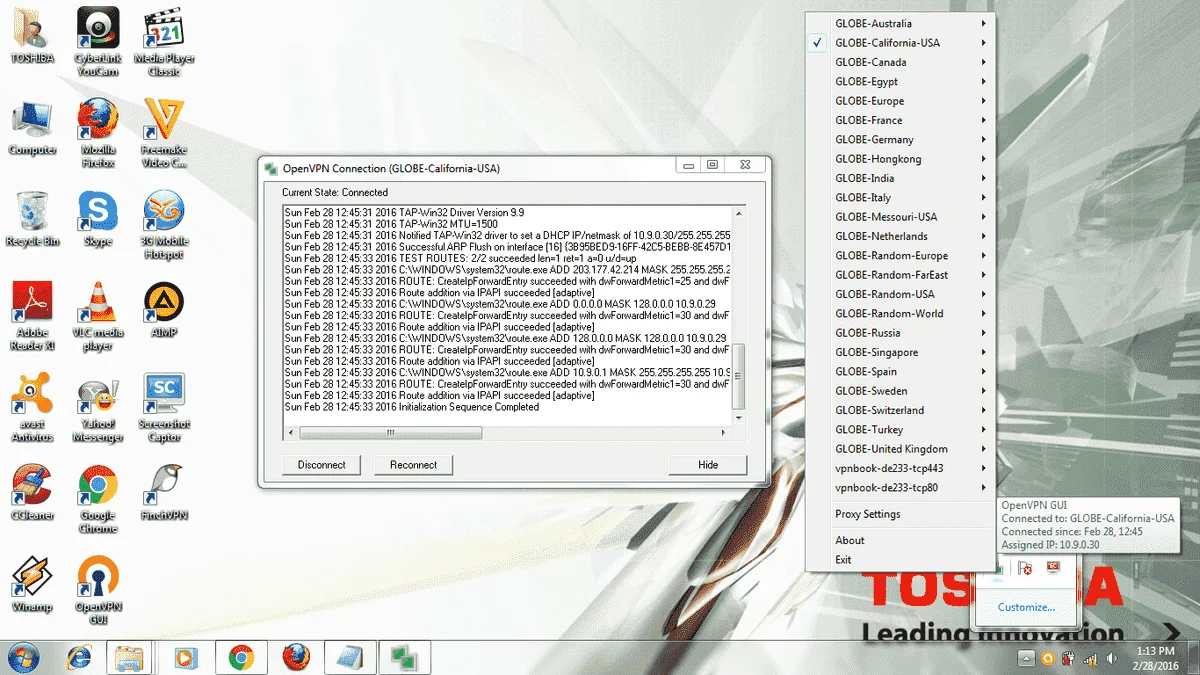Screen dimensions: 1200x675
Task: Expand GLOBE-Italy submenu
Action: point(901,198)
